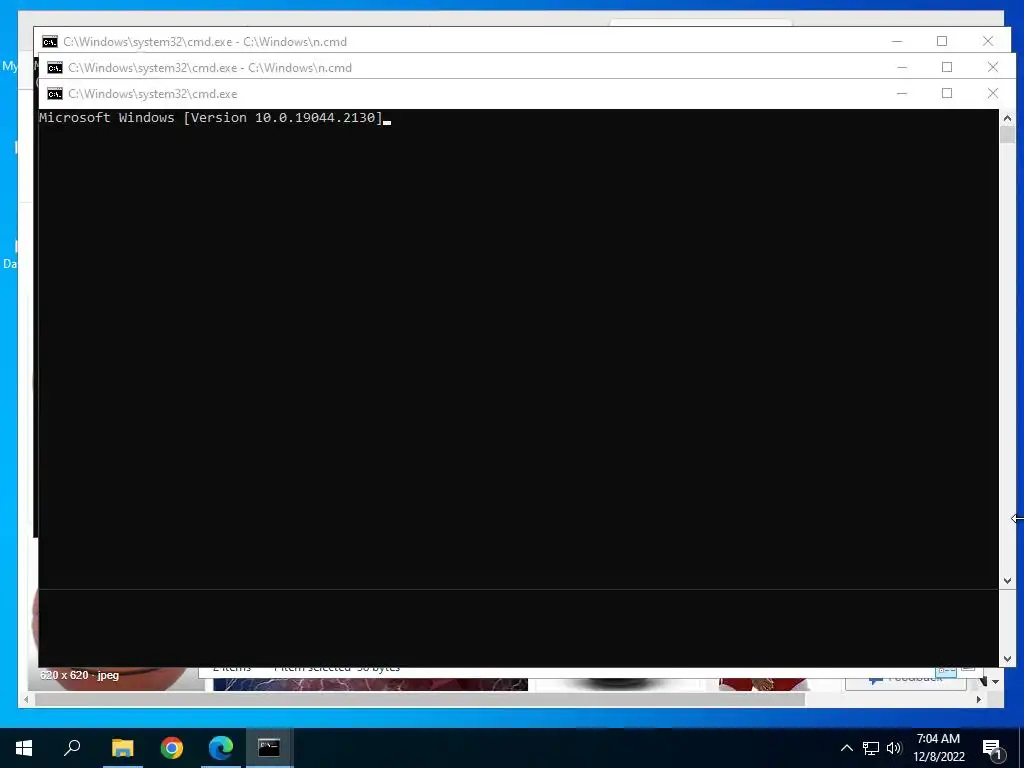1024x768 pixels.
Task: Click background window scroll left arrow
Action: pos(26,699)
